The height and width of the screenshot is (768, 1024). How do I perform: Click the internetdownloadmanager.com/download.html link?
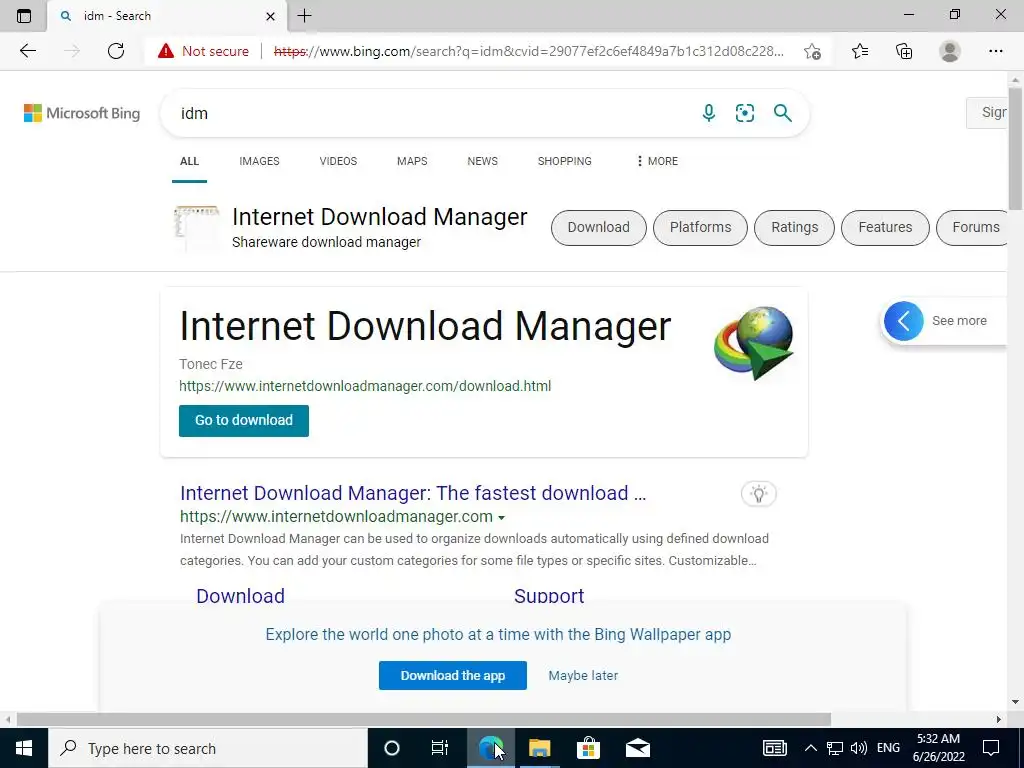coord(365,386)
